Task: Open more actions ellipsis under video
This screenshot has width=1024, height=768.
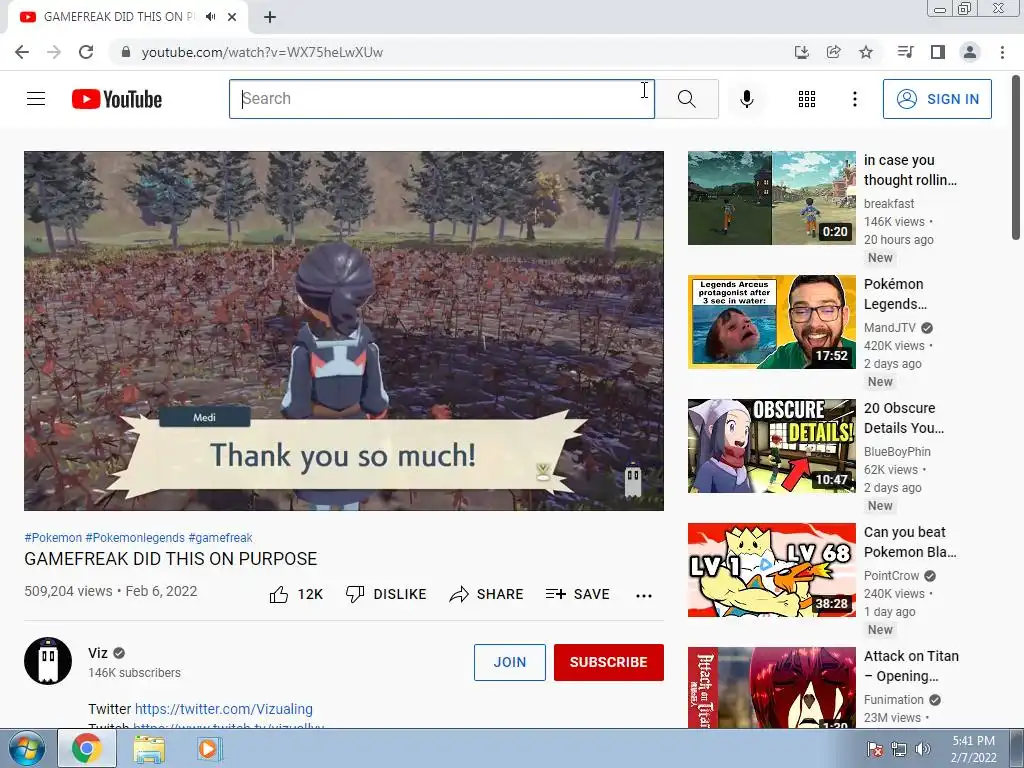Action: coord(644,595)
